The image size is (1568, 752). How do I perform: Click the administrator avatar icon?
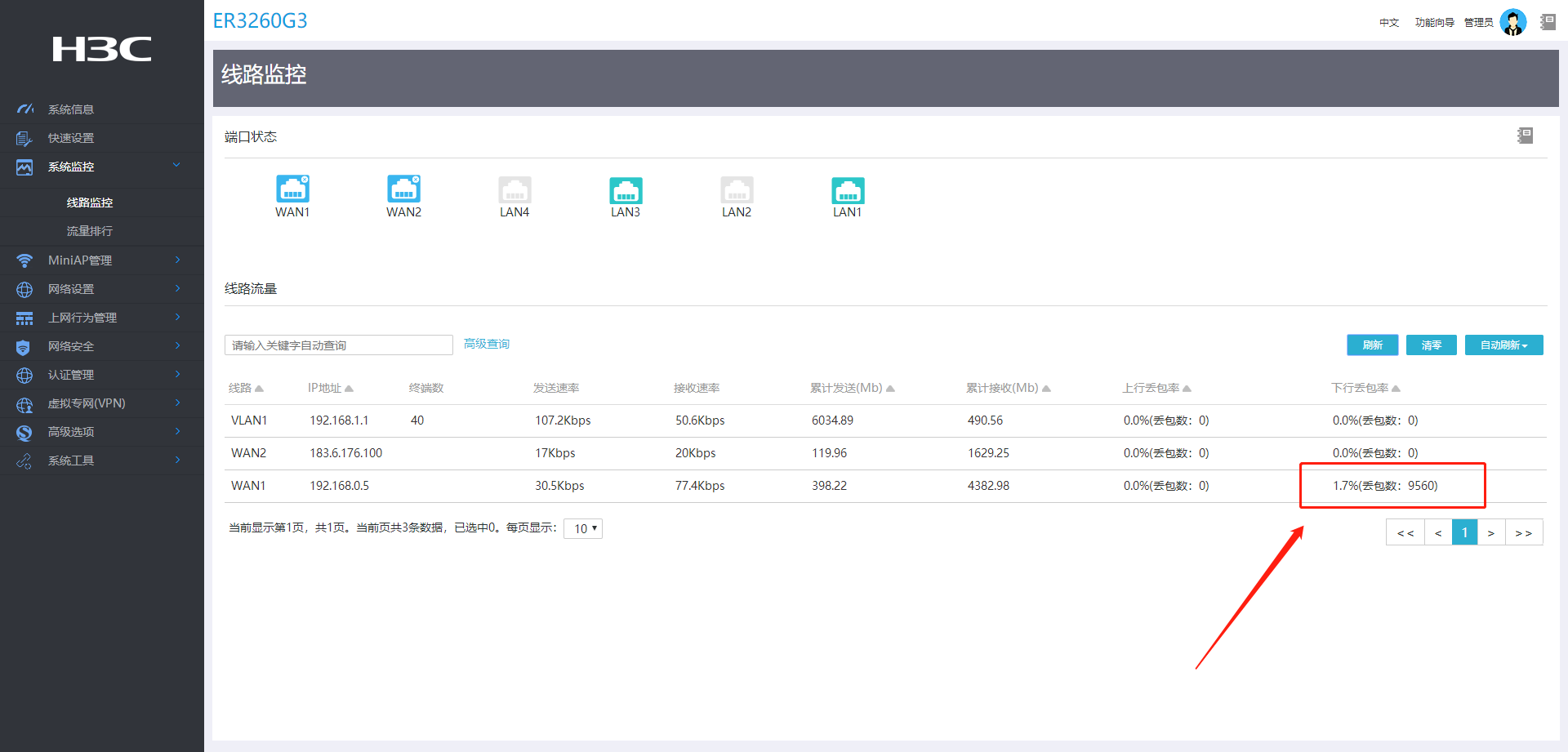1513,22
